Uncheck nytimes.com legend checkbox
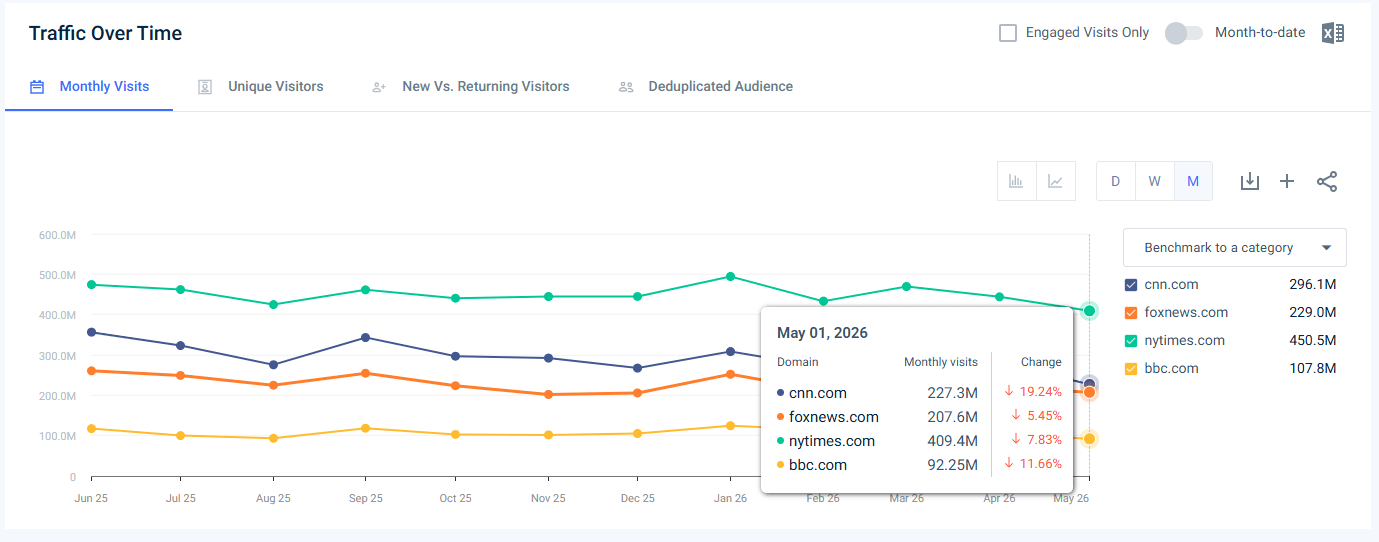Viewport: 1379px width, 542px height. pyautogui.click(x=1131, y=340)
